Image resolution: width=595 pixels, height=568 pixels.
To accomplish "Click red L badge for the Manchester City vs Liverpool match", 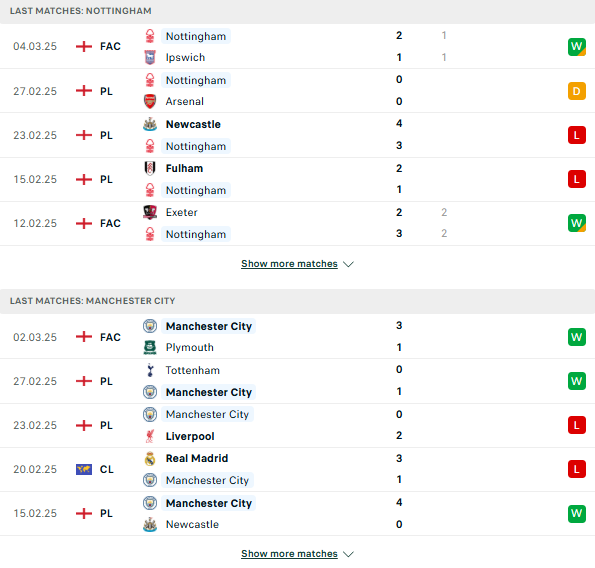I will pyautogui.click(x=576, y=425).
